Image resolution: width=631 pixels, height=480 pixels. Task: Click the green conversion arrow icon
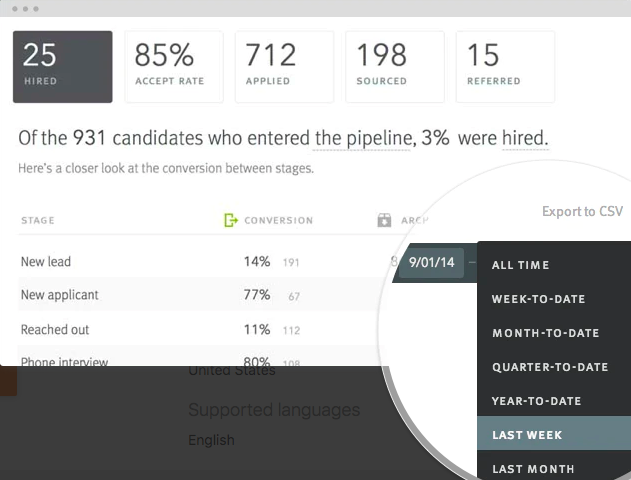click(231, 220)
